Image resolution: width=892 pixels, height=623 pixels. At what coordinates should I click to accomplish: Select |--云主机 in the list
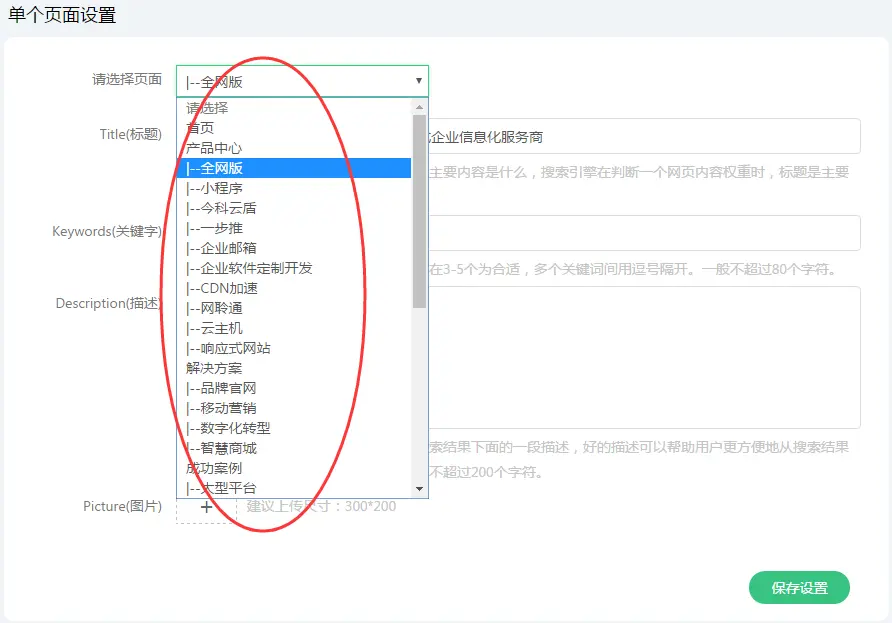pyautogui.click(x=294, y=328)
